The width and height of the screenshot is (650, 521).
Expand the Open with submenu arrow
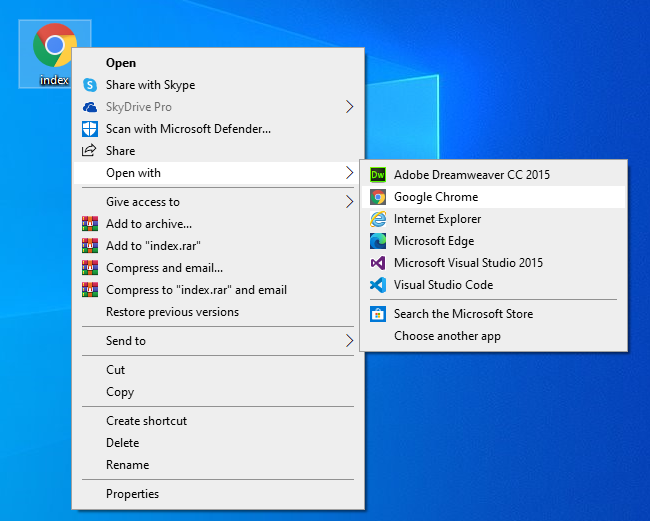(349, 172)
